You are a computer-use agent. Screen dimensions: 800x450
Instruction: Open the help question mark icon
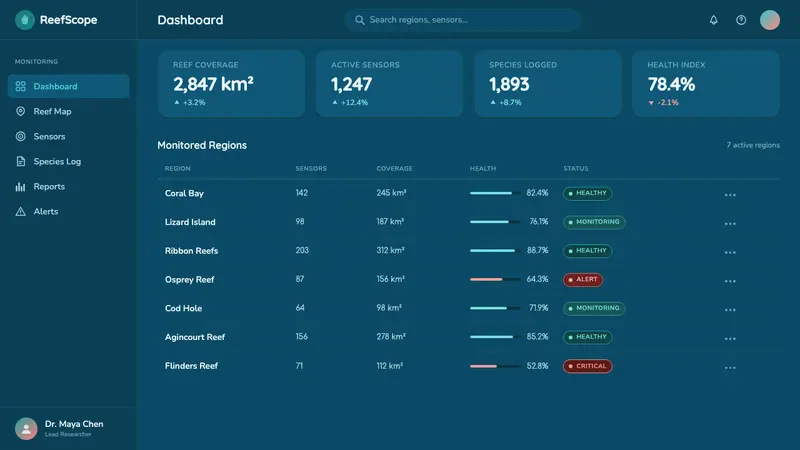741,20
